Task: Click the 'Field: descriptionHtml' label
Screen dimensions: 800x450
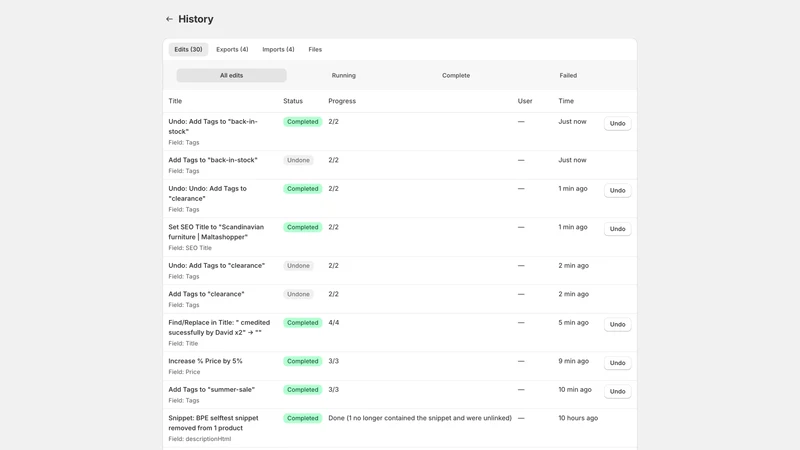Action: tap(199, 439)
